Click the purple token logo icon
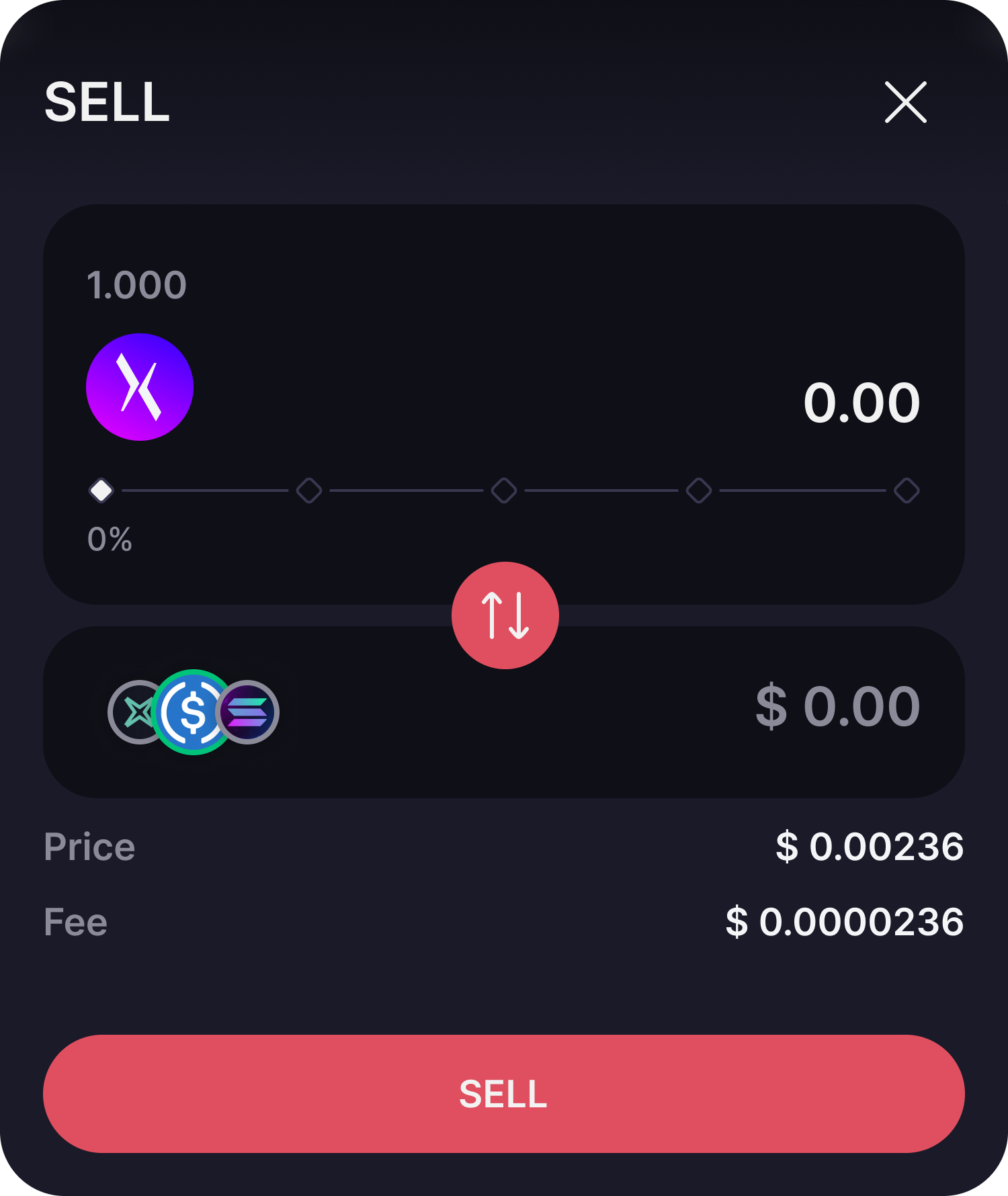The height and width of the screenshot is (1196, 1008). pyautogui.click(x=140, y=387)
